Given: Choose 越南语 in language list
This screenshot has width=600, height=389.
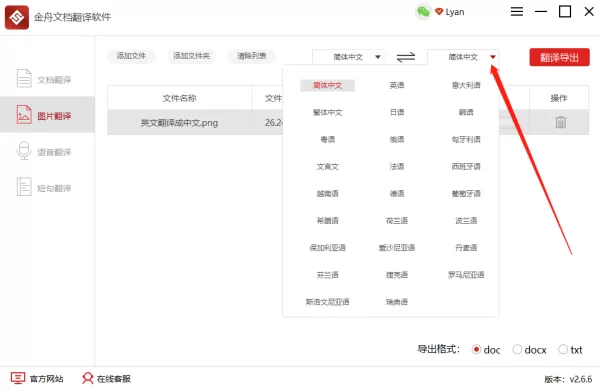Looking at the screenshot, I should pos(328,194).
